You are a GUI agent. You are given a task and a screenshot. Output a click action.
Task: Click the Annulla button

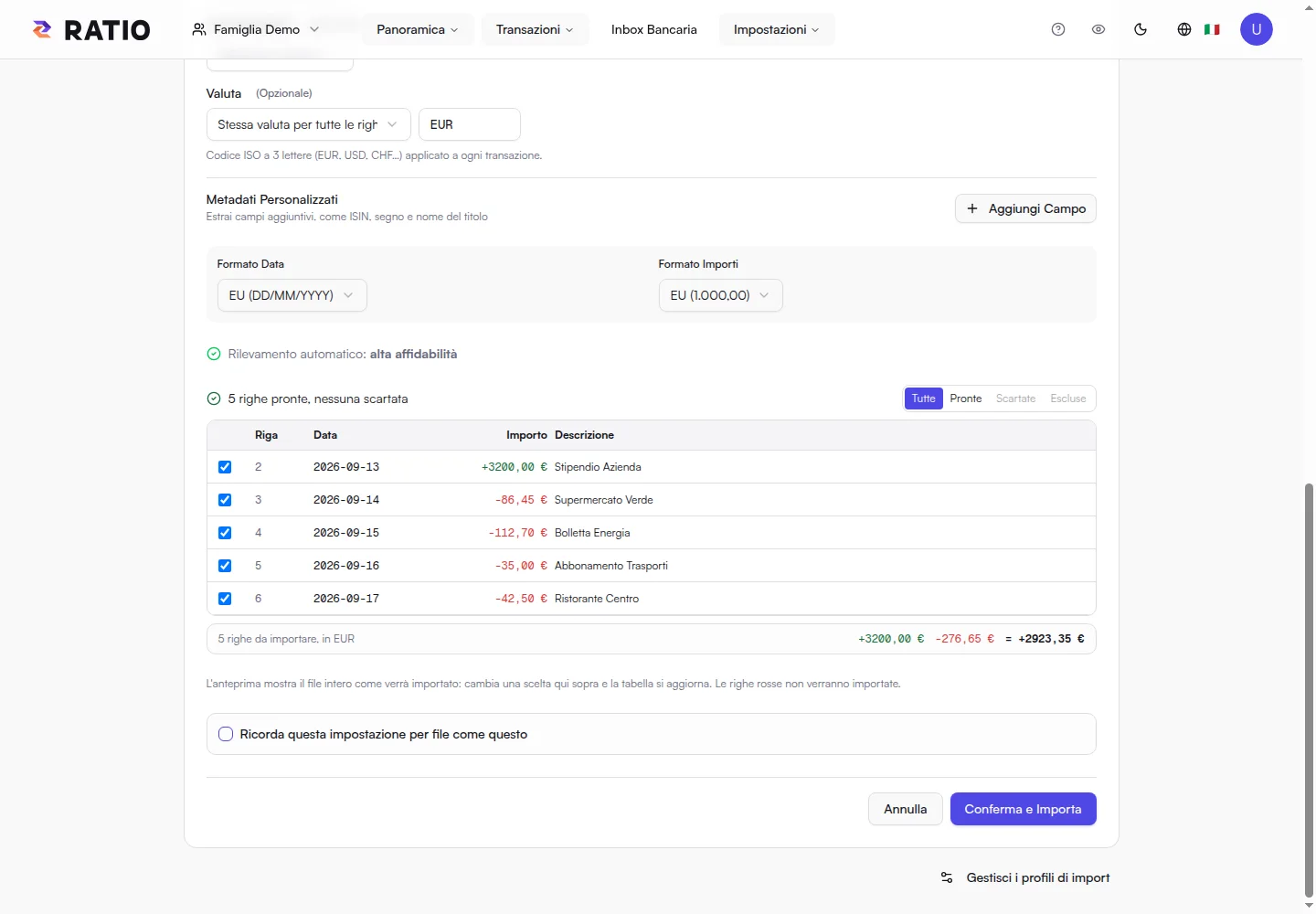tap(905, 809)
